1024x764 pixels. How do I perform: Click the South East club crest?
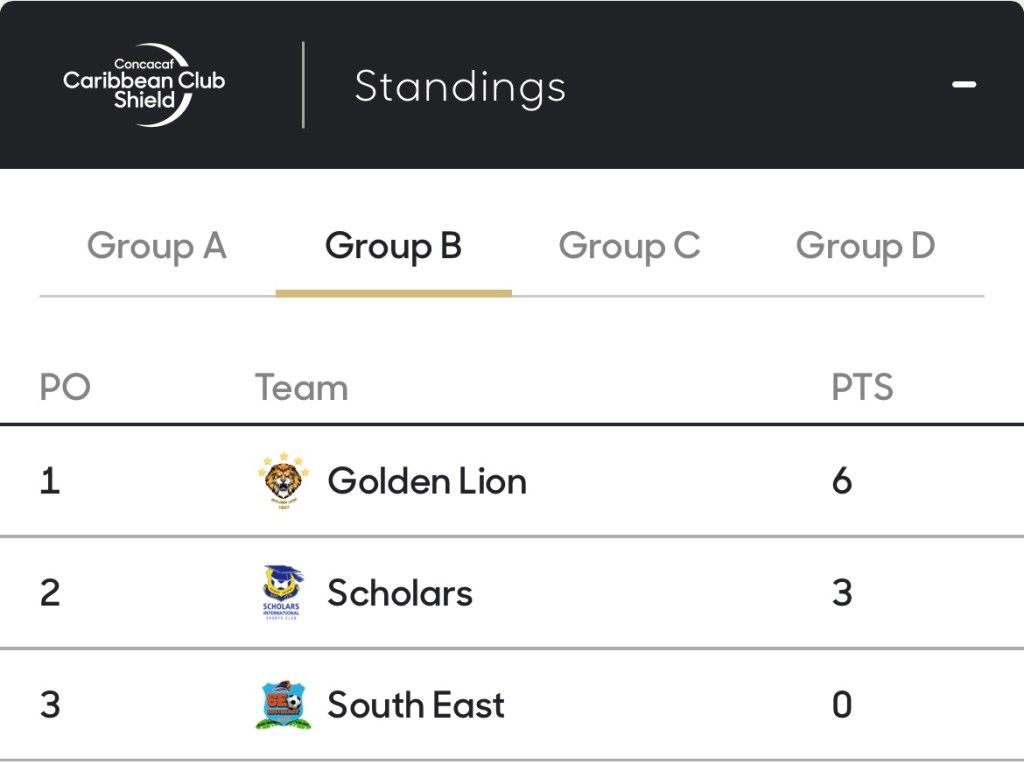[x=283, y=705]
